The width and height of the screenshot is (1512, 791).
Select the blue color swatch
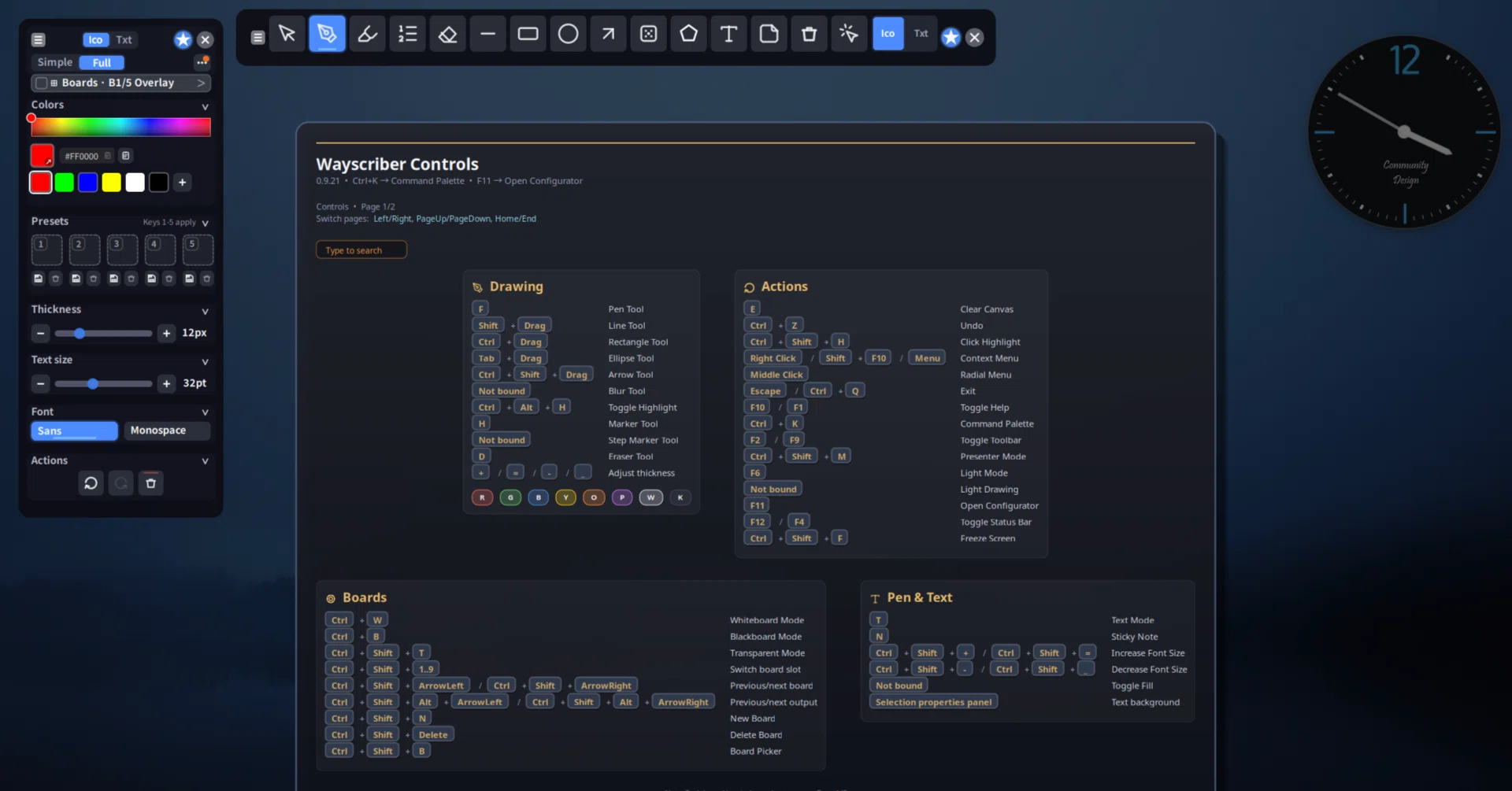point(88,183)
